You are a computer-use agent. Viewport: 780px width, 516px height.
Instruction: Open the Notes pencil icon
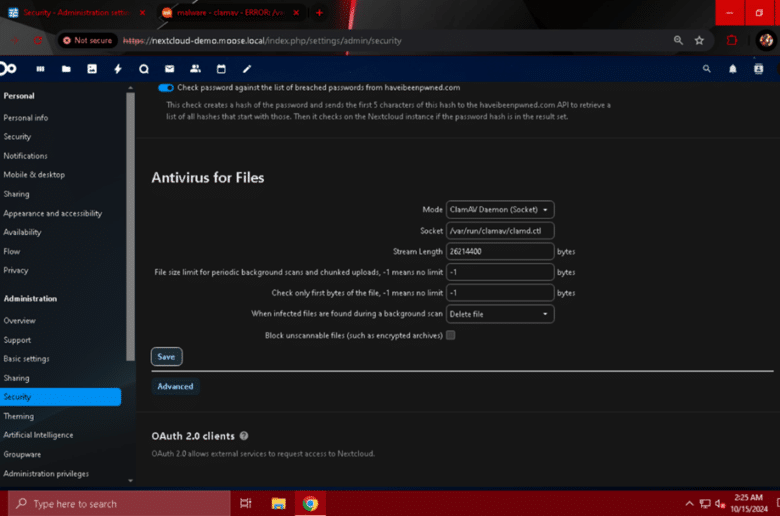247,69
